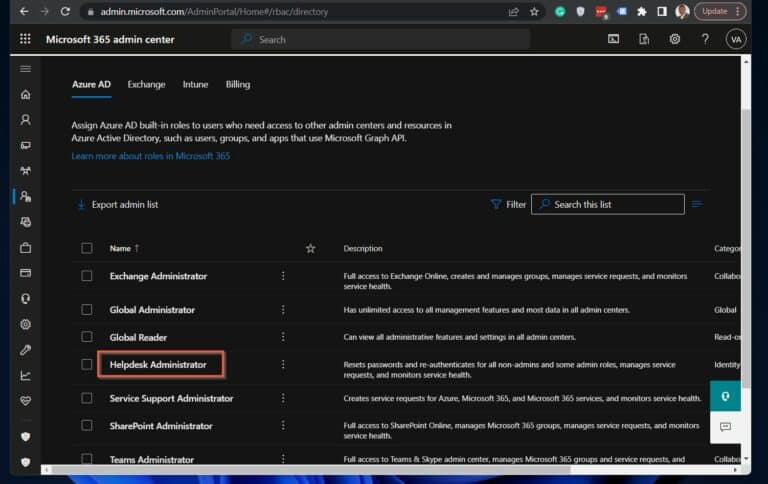768x484 pixels.
Task: Check the SharePoint Administrator row checkbox
Action: [87, 425]
